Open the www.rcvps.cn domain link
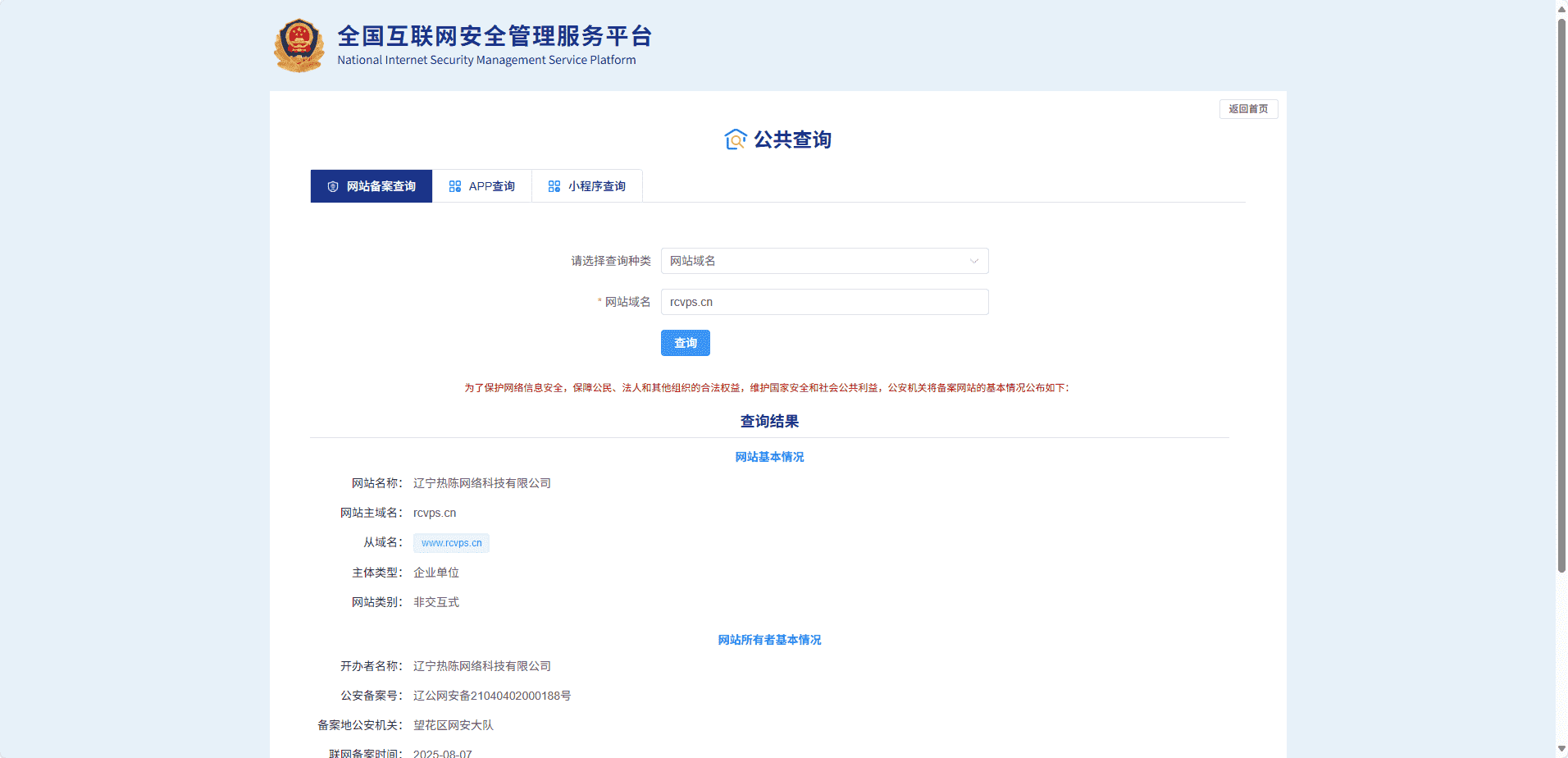The image size is (1568, 758). tap(450, 542)
